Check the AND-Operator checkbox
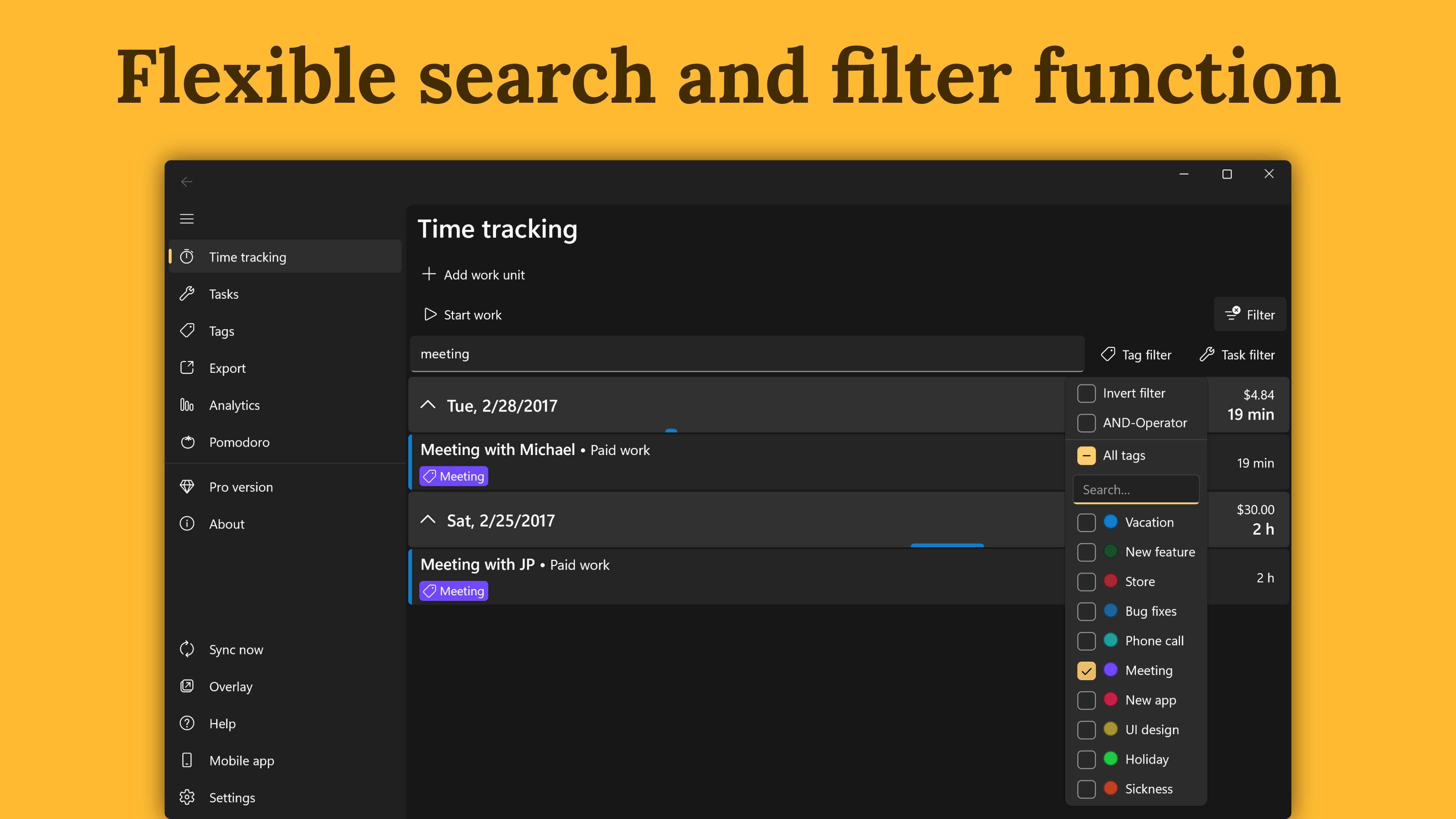The image size is (1456, 819). [x=1086, y=423]
